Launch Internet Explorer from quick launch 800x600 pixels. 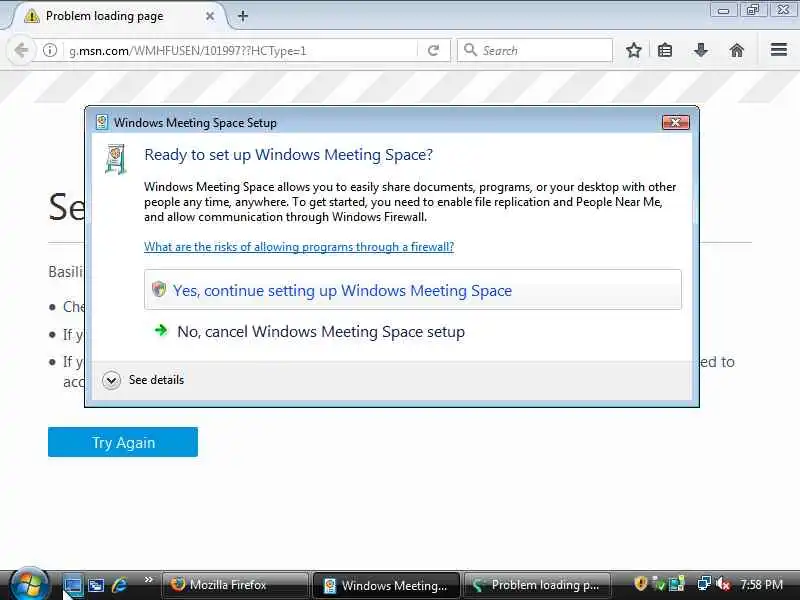point(119,585)
